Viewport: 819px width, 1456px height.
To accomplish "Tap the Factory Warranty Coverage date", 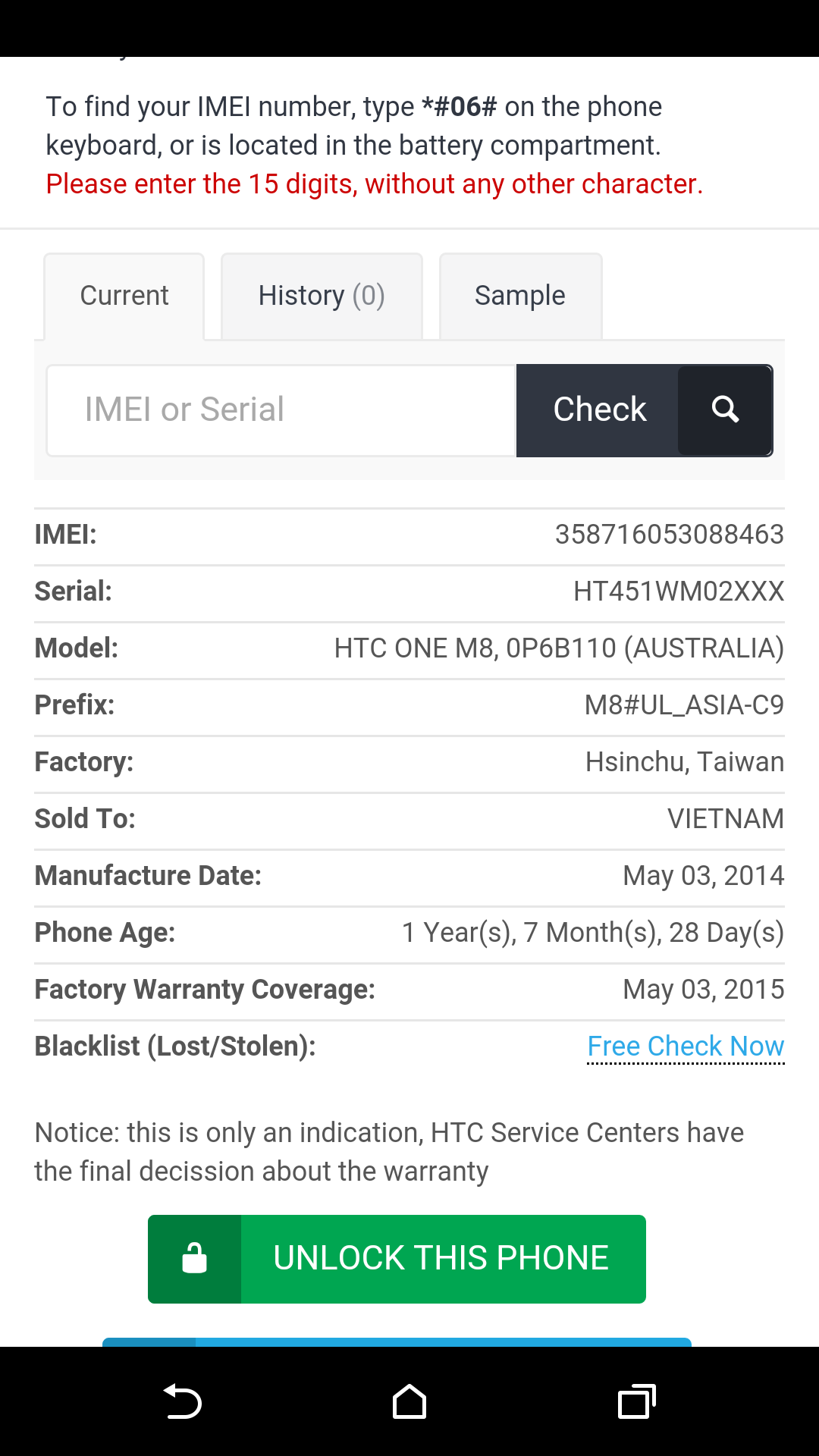I will pos(703,990).
